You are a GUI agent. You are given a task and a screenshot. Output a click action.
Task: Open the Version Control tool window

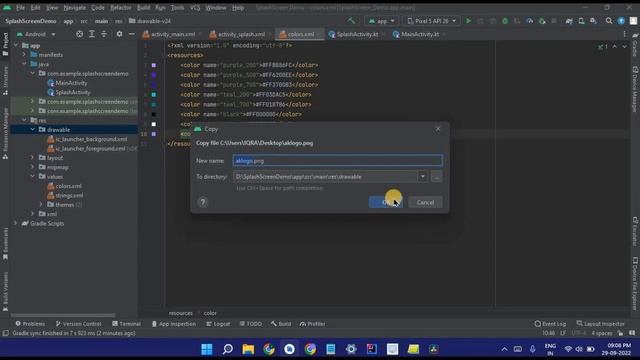point(78,324)
